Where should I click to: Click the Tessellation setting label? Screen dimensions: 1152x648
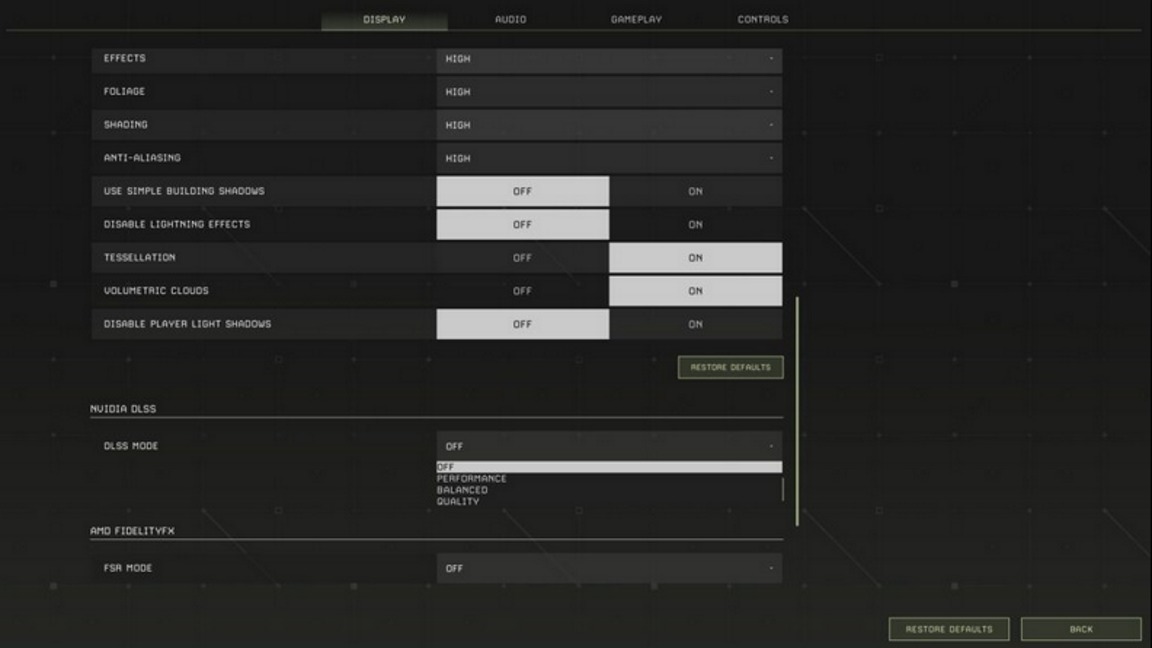(x=140, y=258)
